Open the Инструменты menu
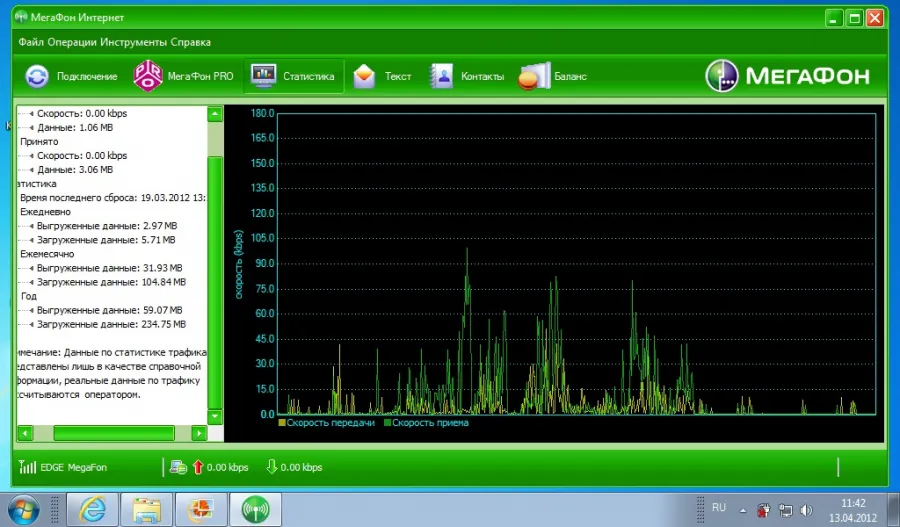The image size is (900, 527). coord(134,42)
